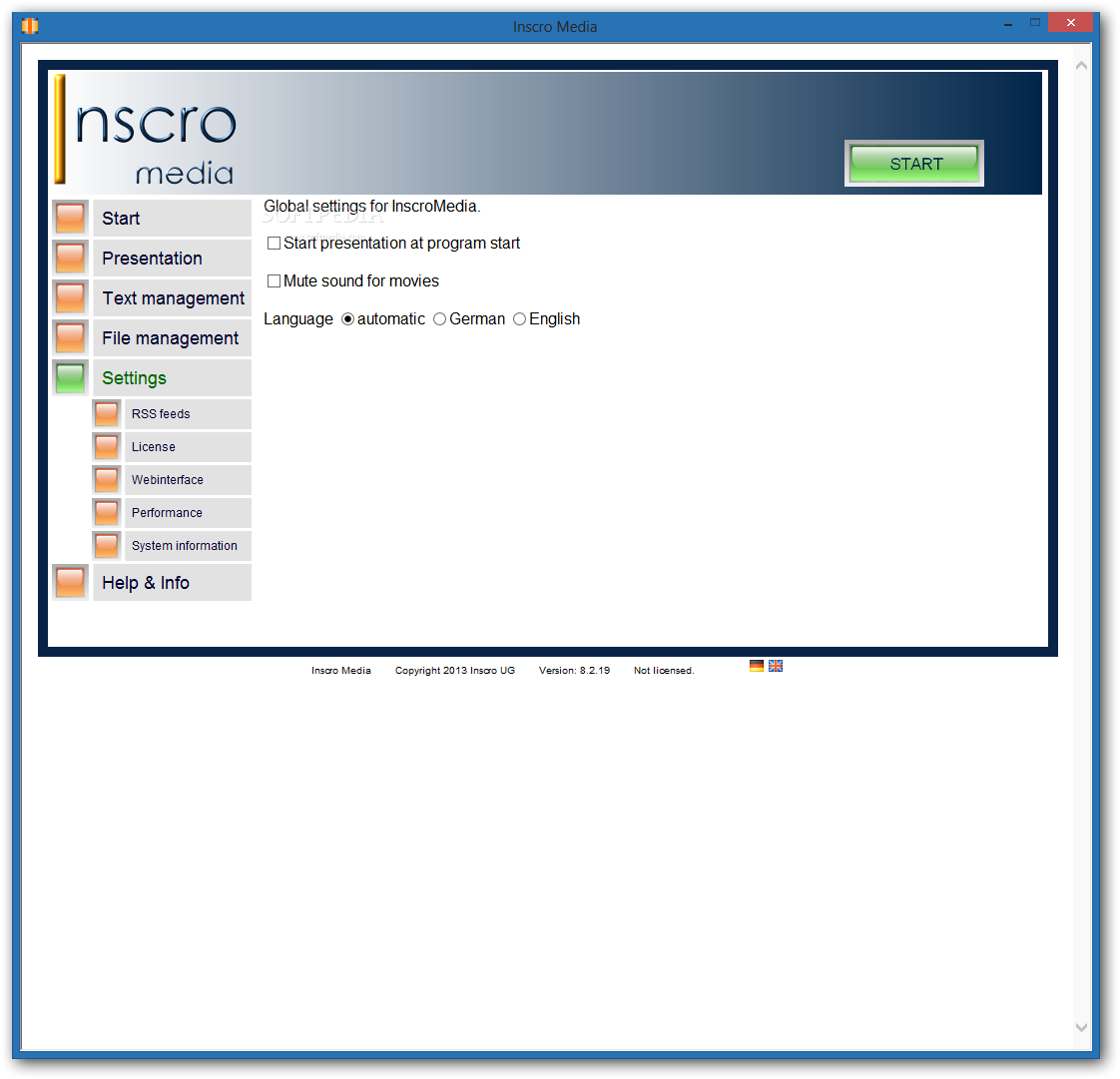Click the orange icon beside Text management
This screenshot has height=1079, width=1120.
point(70,297)
